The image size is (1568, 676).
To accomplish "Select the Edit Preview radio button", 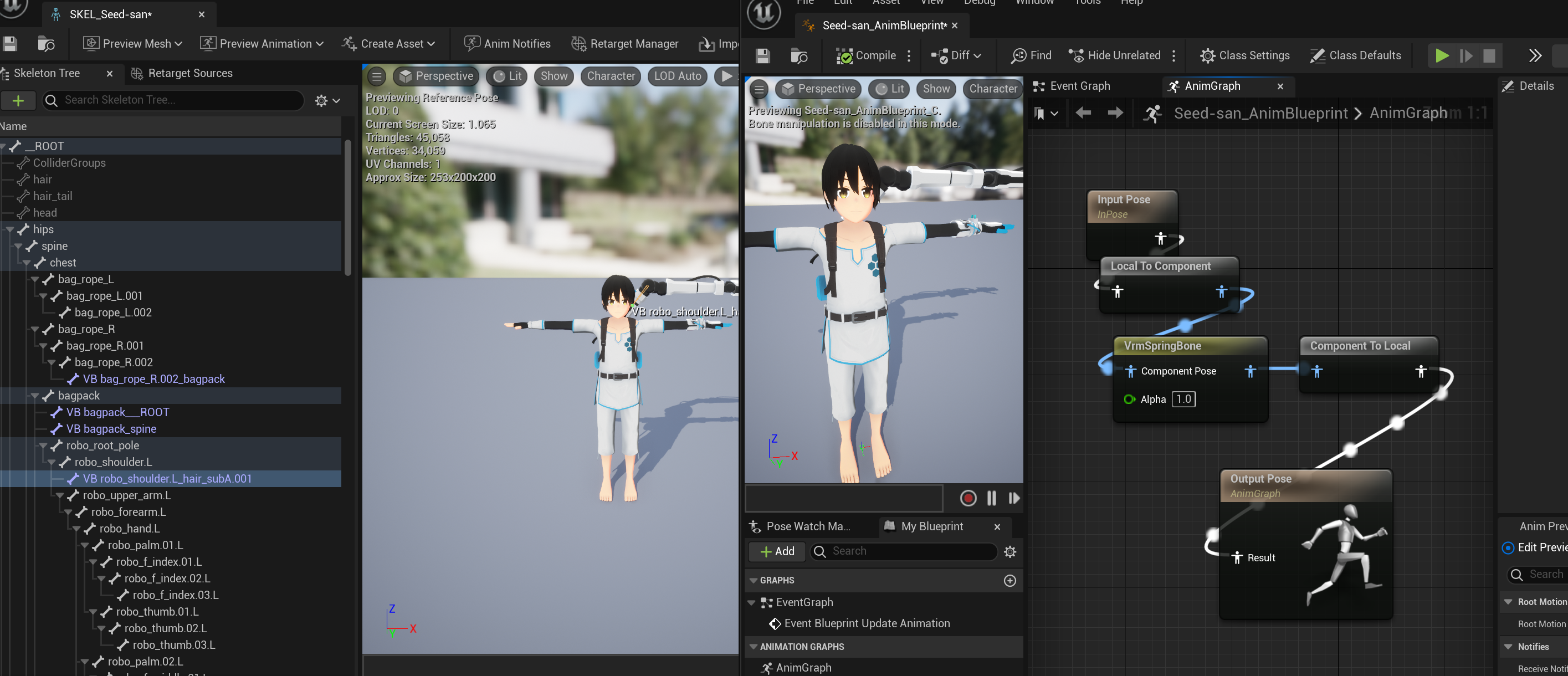I will [1508, 547].
